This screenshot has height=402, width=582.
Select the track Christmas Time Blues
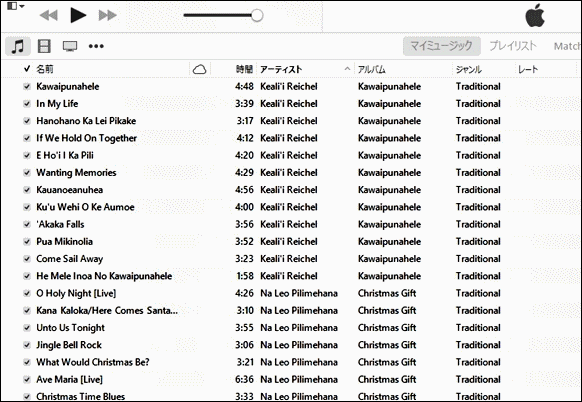[80, 396]
